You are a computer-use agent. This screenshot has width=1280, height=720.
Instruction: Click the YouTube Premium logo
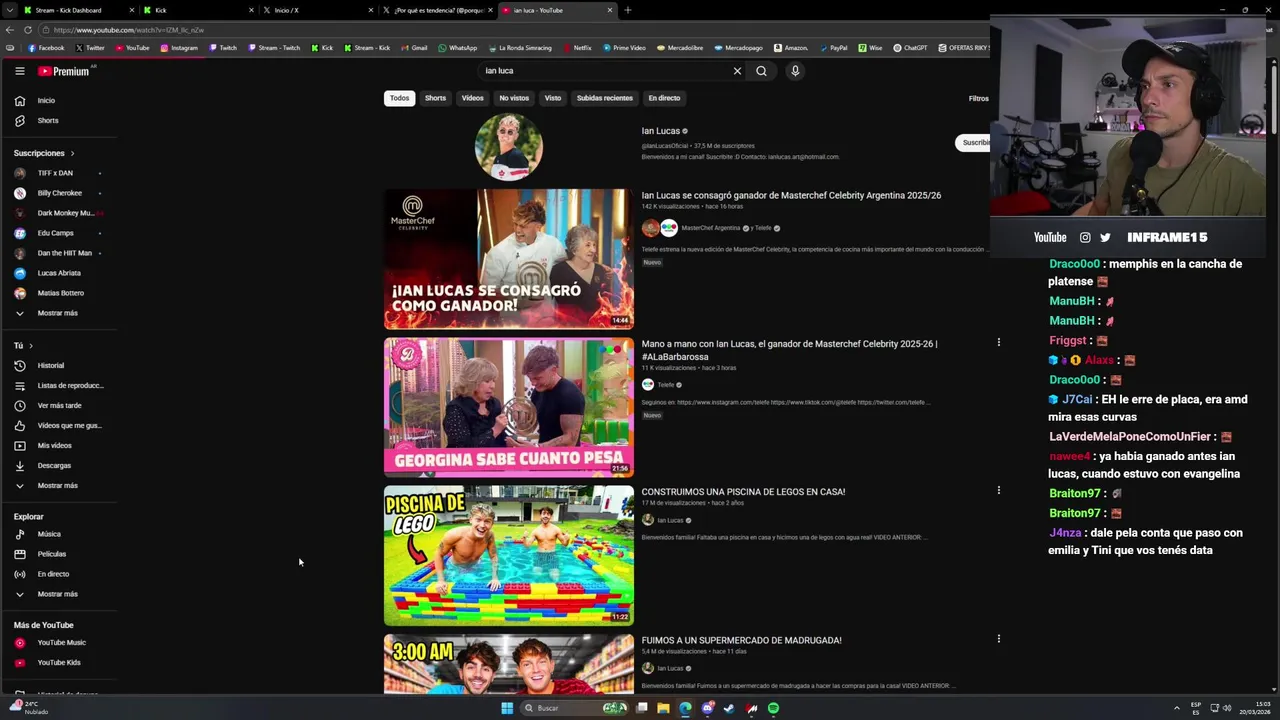click(x=65, y=71)
